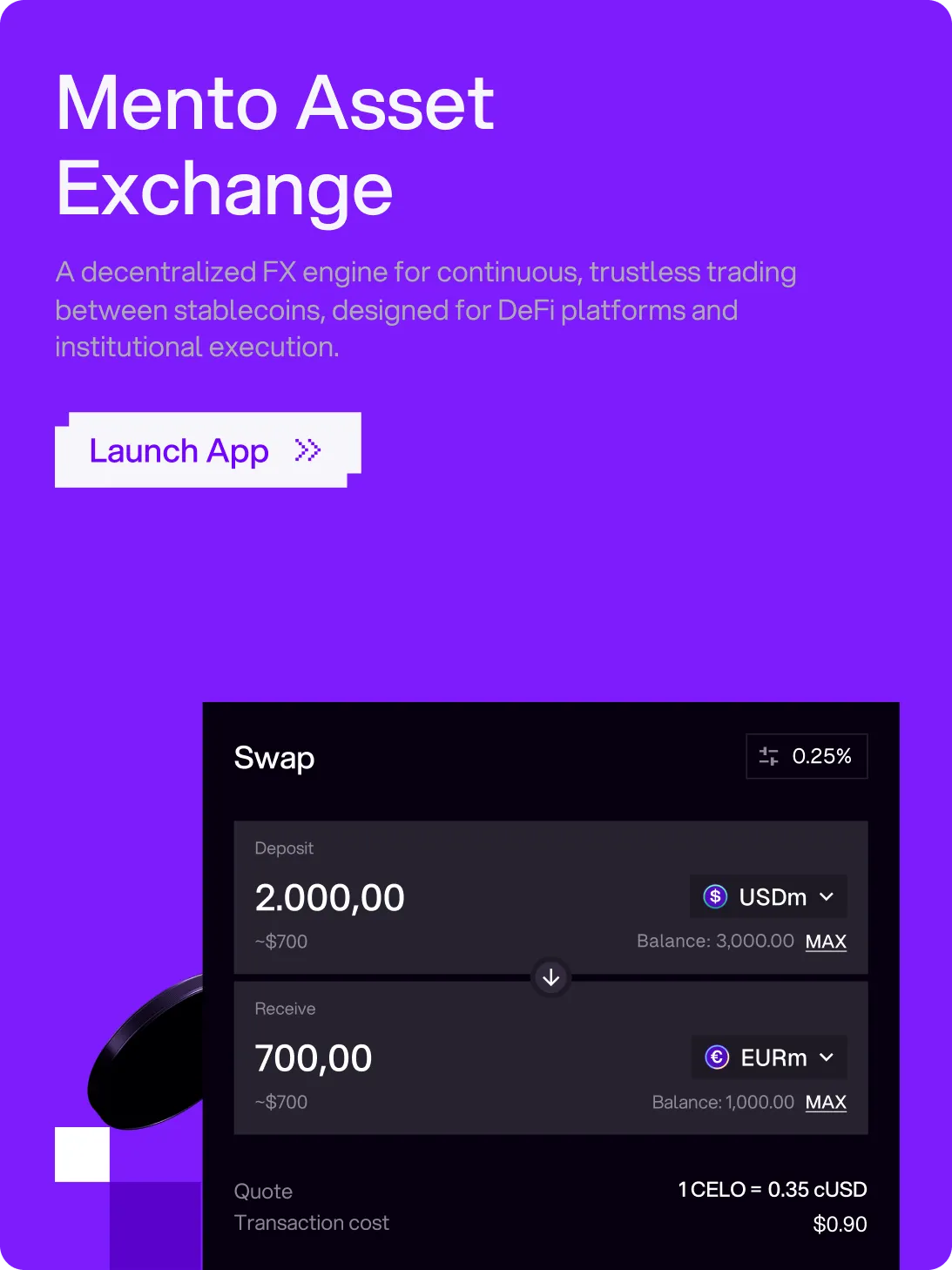Open the receive token selector EURm
This screenshot has height=1270, width=952.
[768, 1057]
